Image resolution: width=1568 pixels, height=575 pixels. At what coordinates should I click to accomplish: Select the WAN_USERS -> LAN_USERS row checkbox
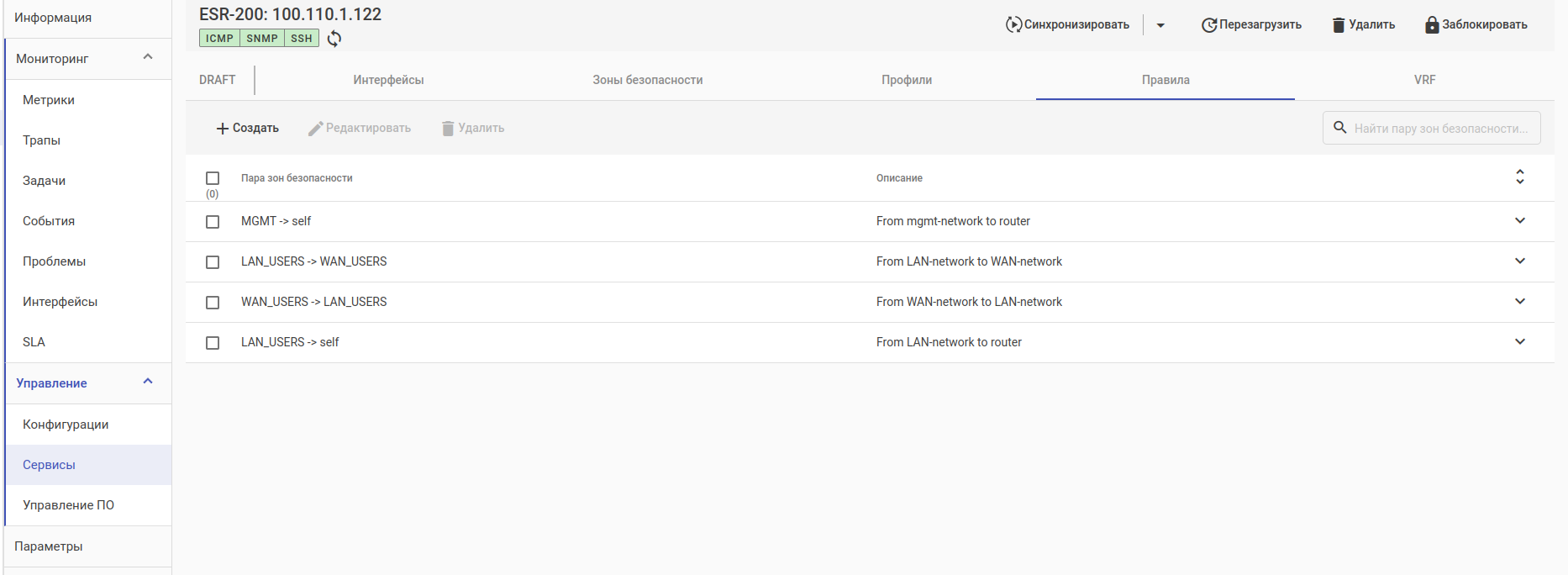(x=213, y=303)
